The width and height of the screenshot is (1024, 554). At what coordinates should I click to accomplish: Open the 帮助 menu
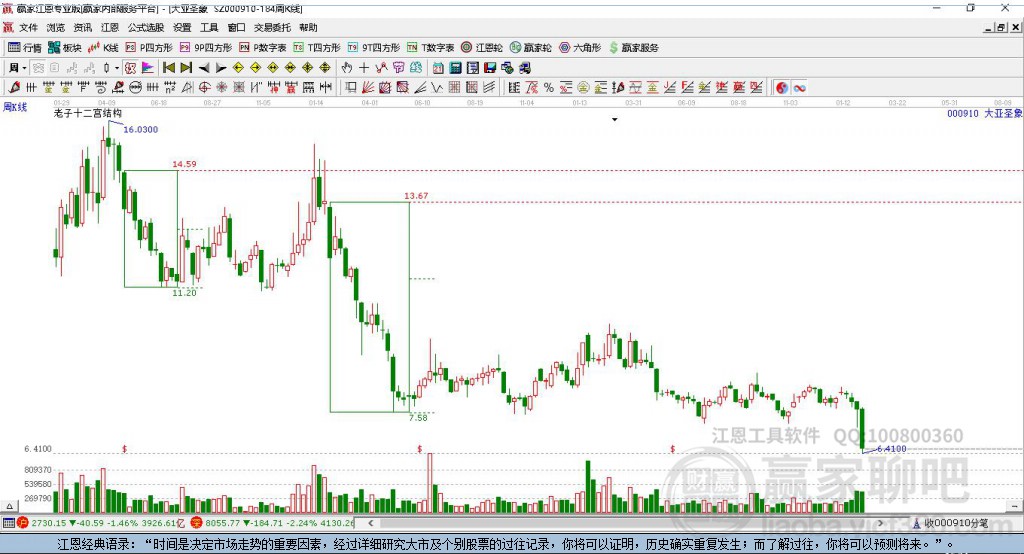pos(308,27)
